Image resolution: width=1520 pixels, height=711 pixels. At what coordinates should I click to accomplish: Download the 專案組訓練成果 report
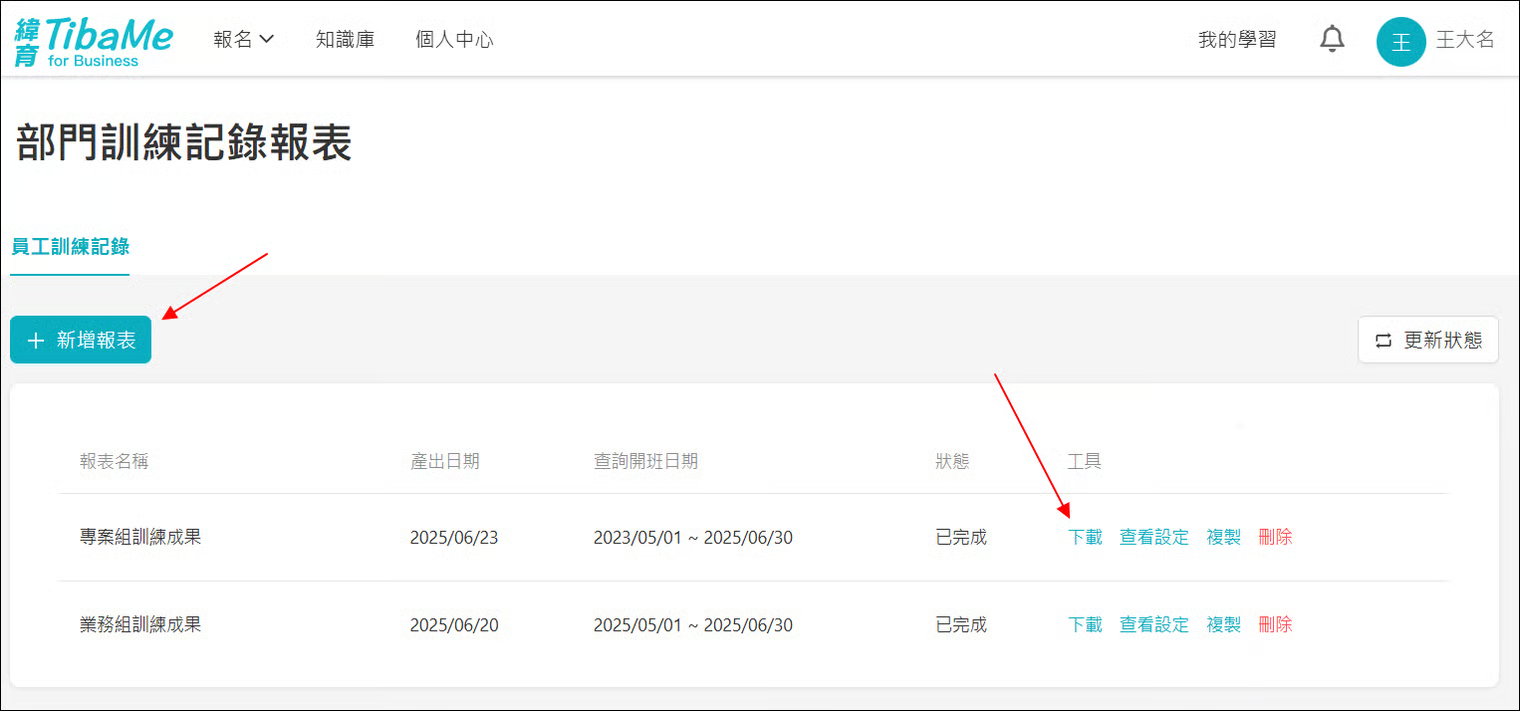pos(1085,537)
